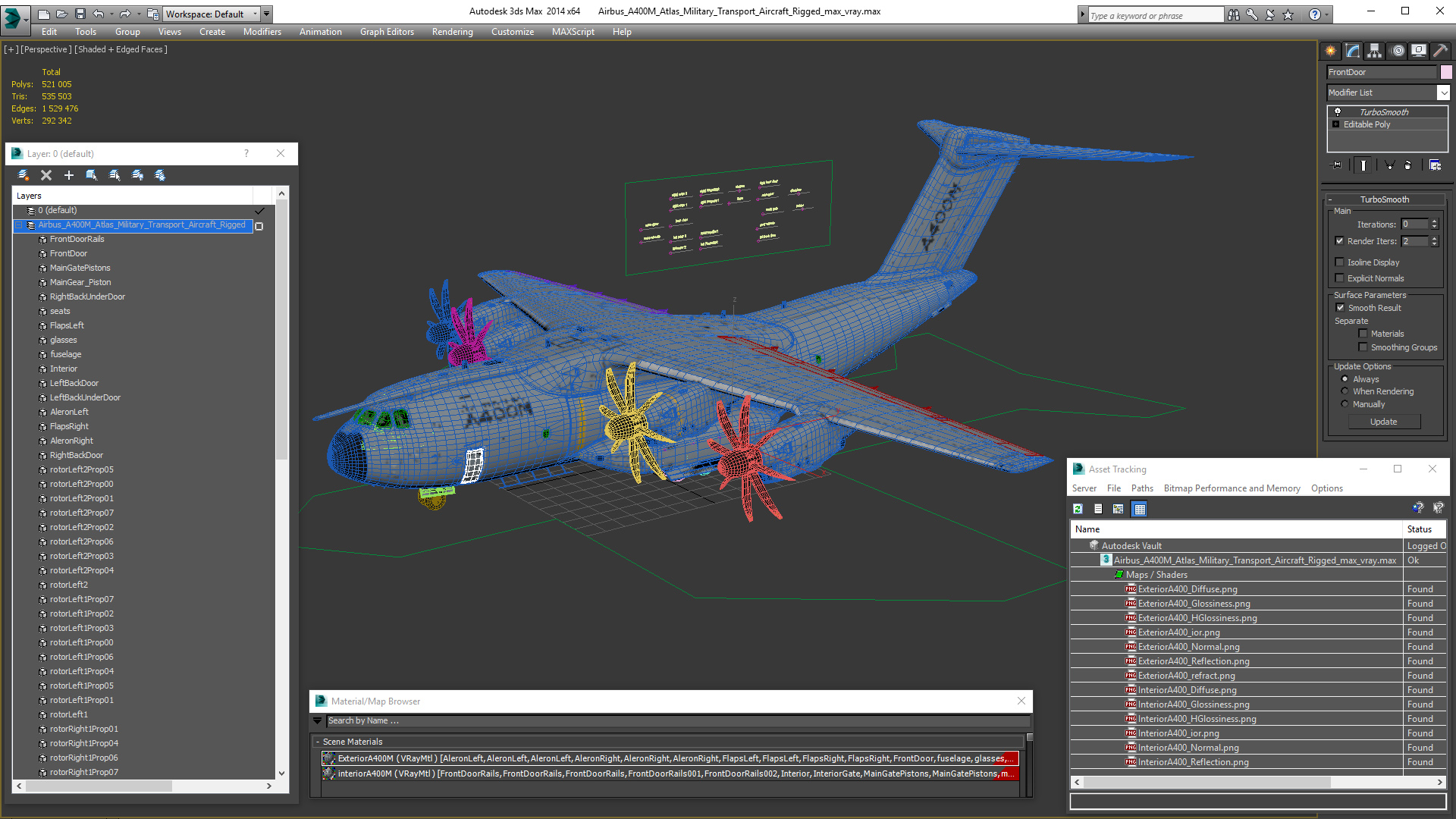Click the TurboSmooth Update button
The image size is (1456, 819).
click(1384, 422)
